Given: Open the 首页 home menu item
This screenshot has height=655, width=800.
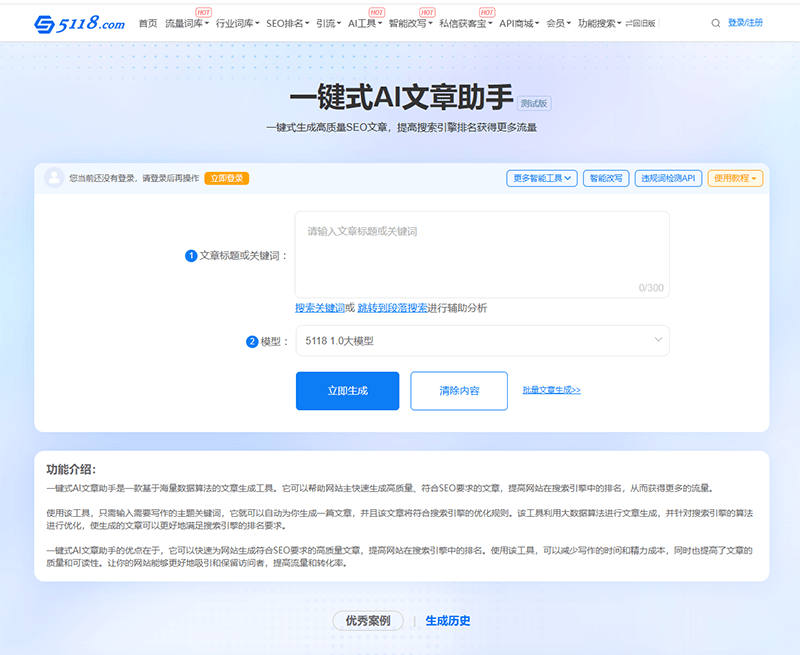Looking at the screenshot, I should click(147, 23).
